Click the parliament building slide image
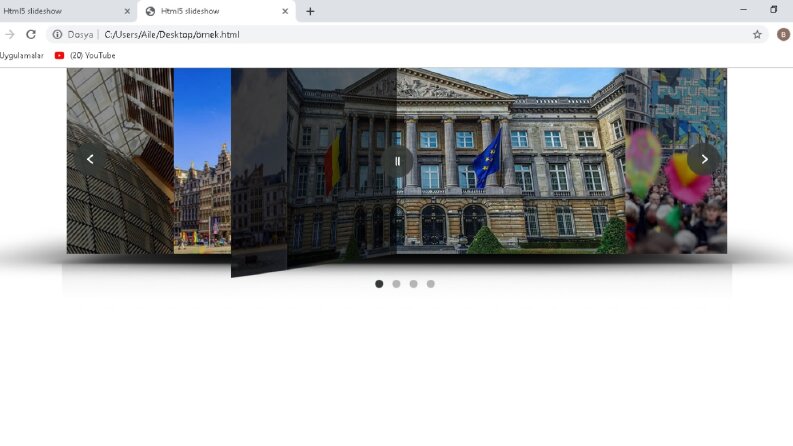Image resolution: width=793 pixels, height=446 pixels. pos(455,161)
